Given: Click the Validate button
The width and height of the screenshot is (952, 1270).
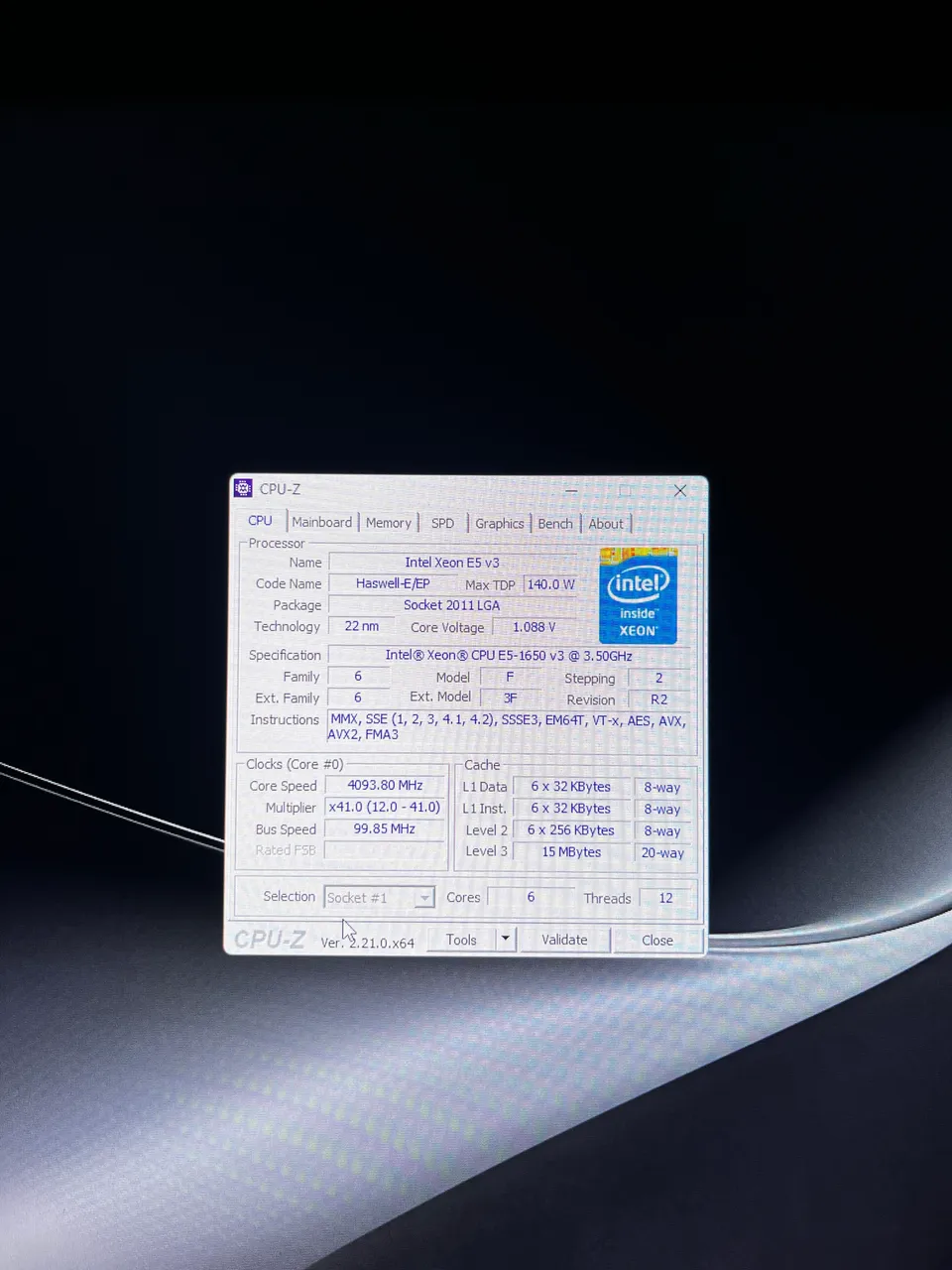Looking at the screenshot, I should pos(564,940).
